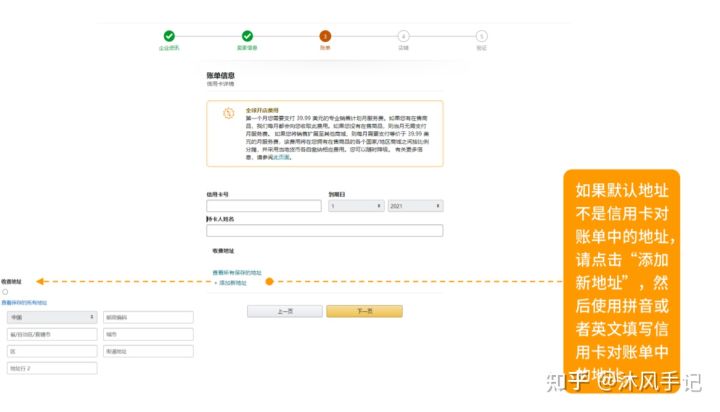Viewport: 720px width, 412px height.
Task: Click the second completed green check step
Action: (247, 36)
